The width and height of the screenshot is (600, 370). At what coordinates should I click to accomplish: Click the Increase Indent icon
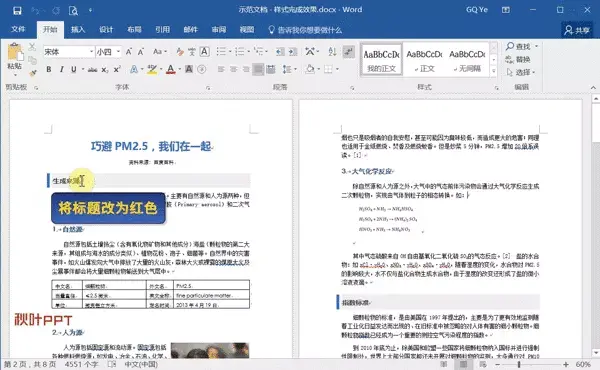pyautogui.click(x=293, y=52)
